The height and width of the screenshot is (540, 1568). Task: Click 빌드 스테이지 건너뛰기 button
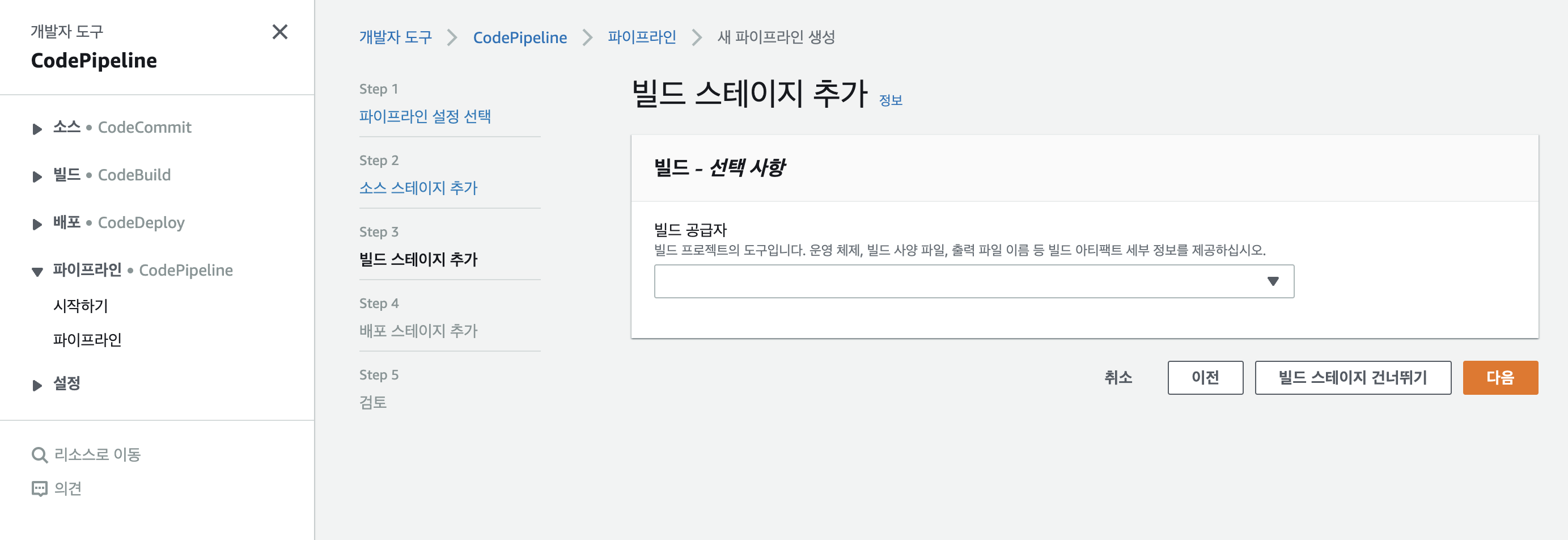pos(1353,377)
